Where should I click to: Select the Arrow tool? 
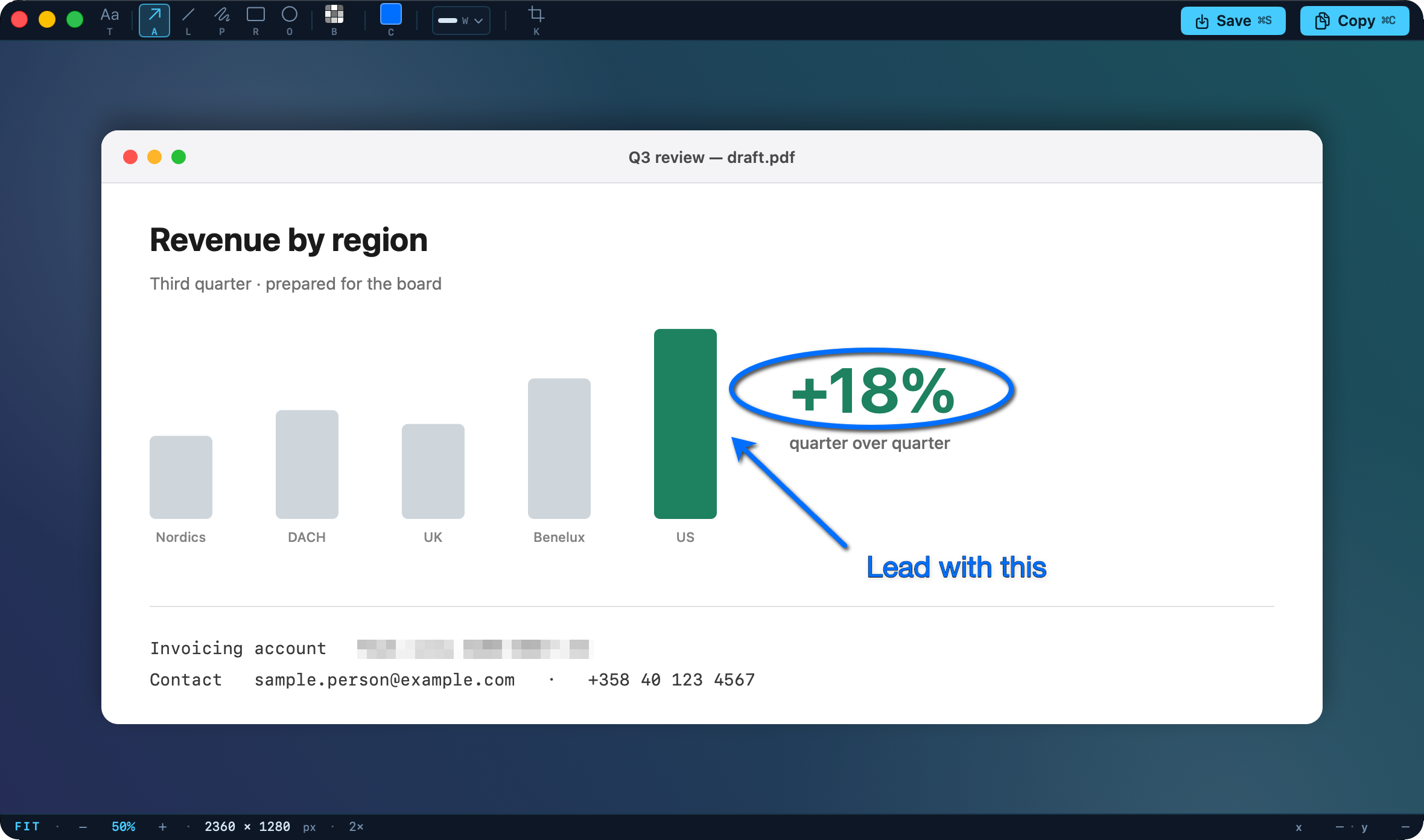[154, 21]
